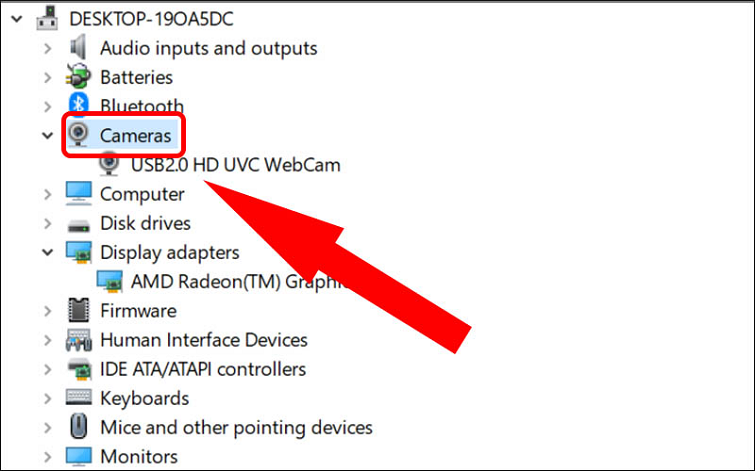Image resolution: width=755 pixels, height=471 pixels.
Task: Click the Mice and other pointing devices icon
Action: click(78, 428)
